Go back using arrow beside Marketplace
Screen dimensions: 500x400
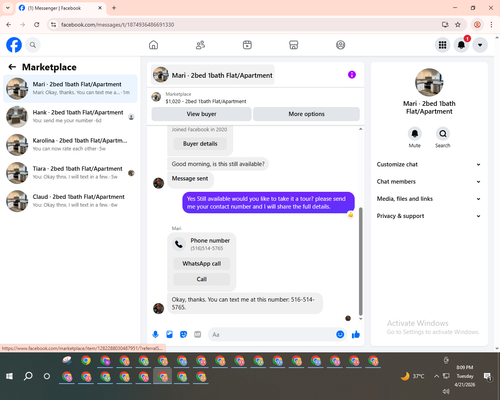click(12, 67)
